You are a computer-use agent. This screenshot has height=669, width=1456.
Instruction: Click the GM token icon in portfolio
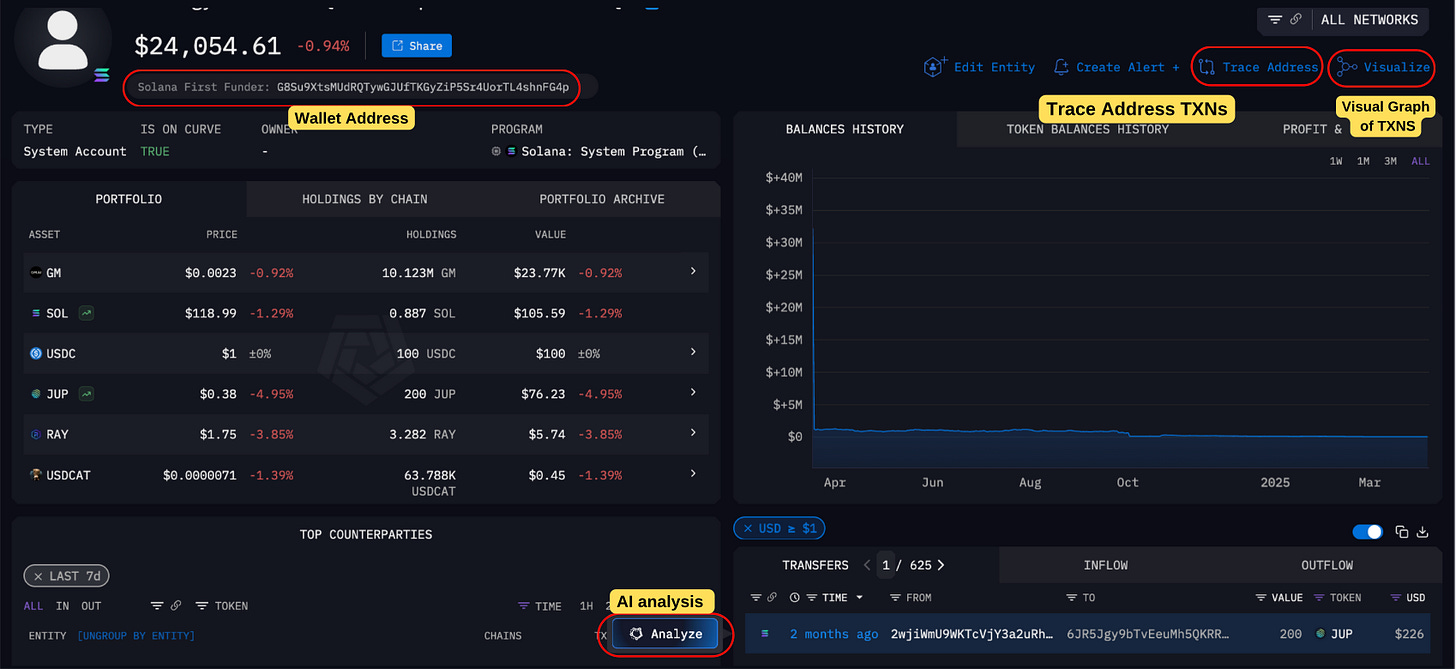click(x=36, y=272)
